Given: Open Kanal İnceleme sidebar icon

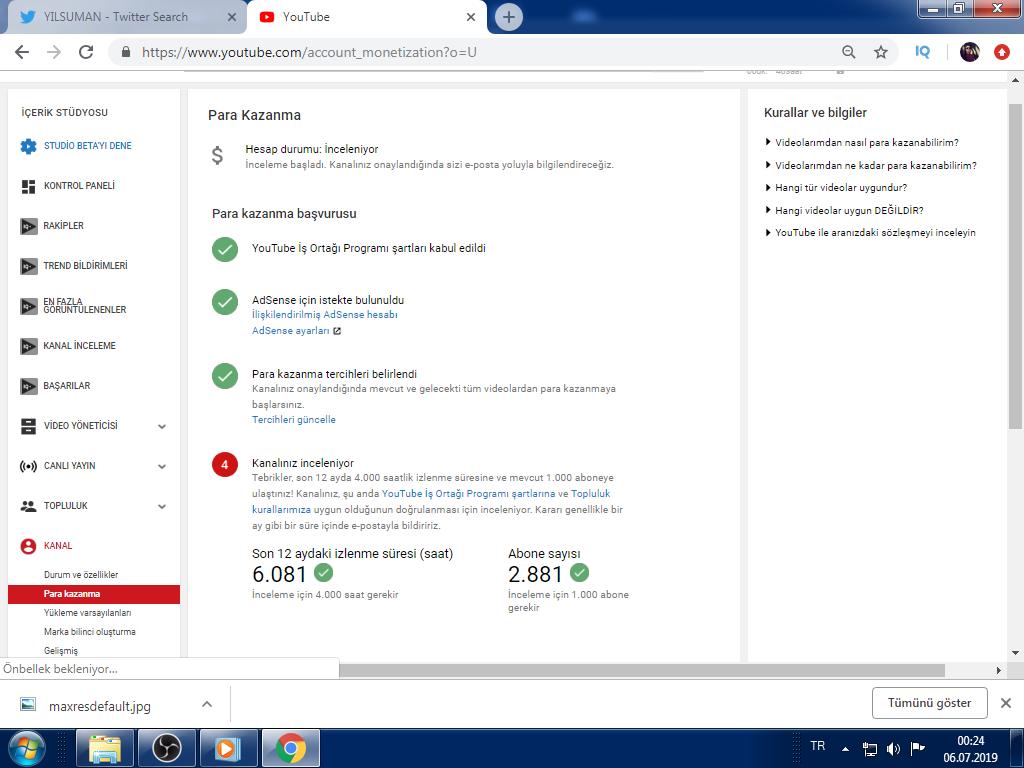Looking at the screenshot, I should [29, 346].
